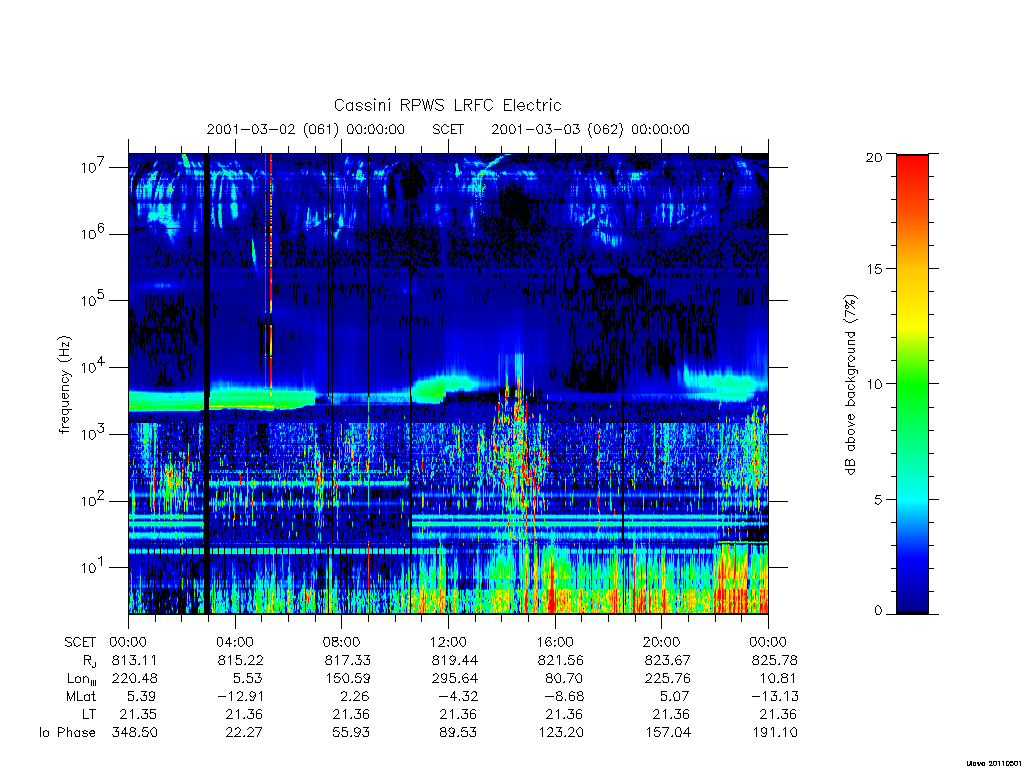Click Io Phase value '348.50'

click(135, 733)
